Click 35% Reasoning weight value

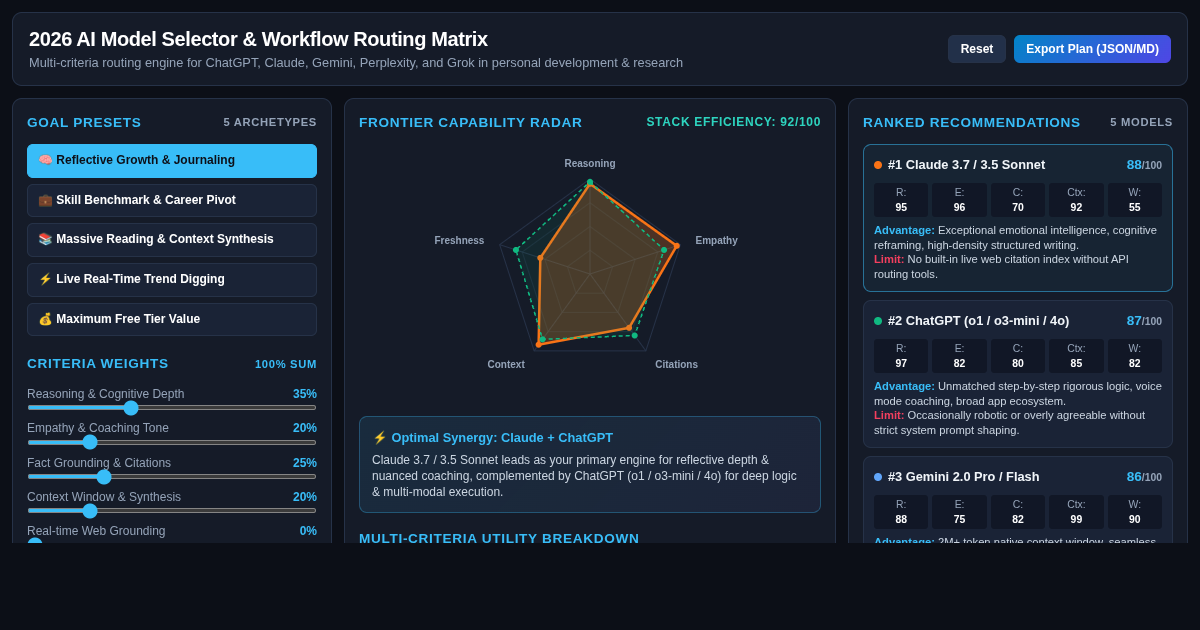305,394
